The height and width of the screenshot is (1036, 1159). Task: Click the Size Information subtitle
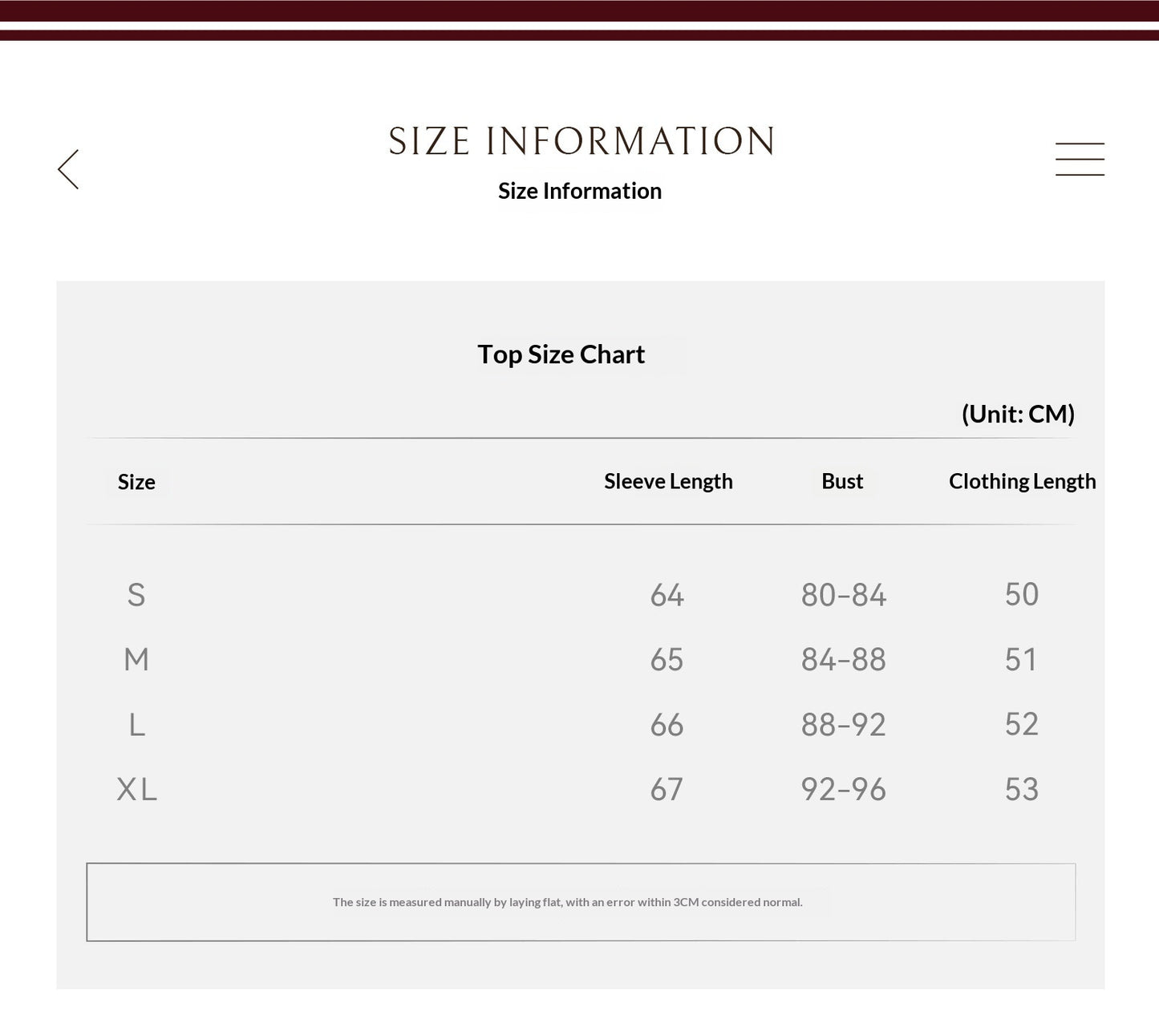coord(580,191)
